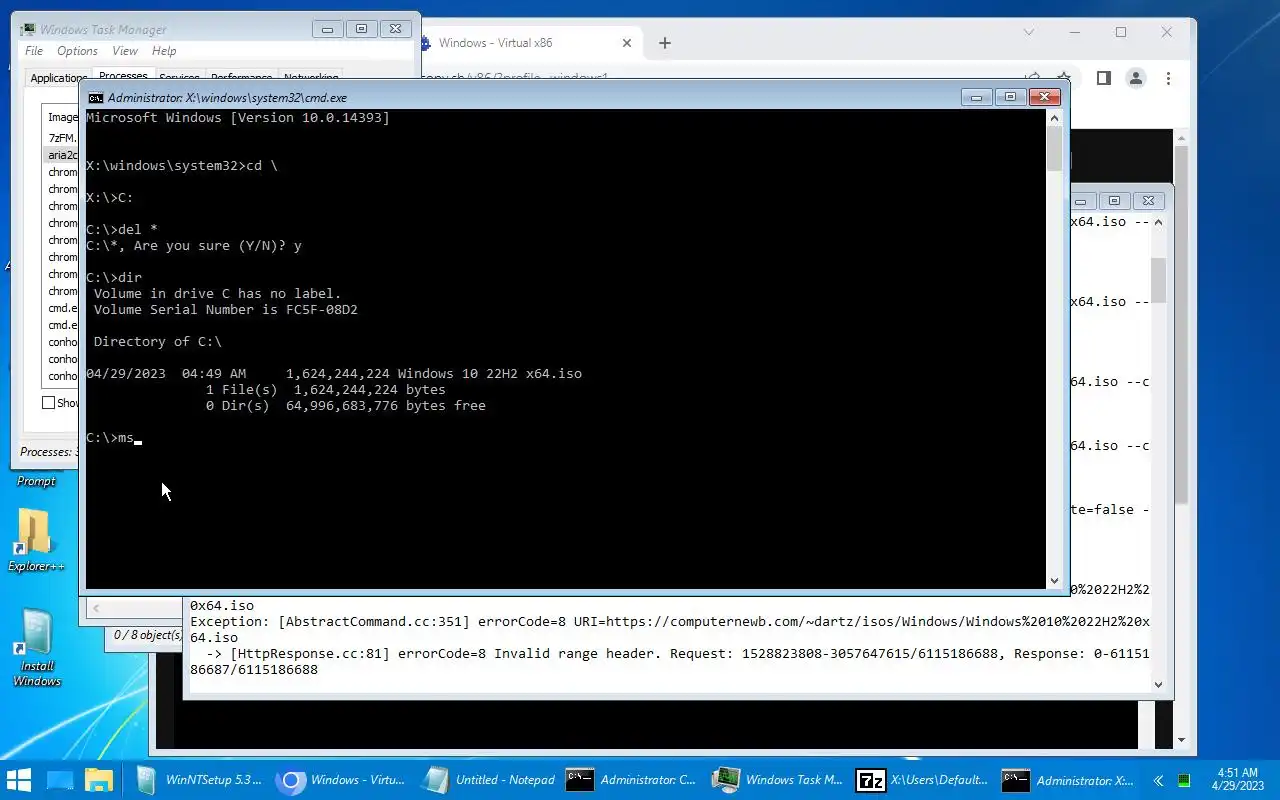Select 7zFM process row in Task Manager
The width and height of the screenshot is (1280, 800).
[x=62, y=138]
